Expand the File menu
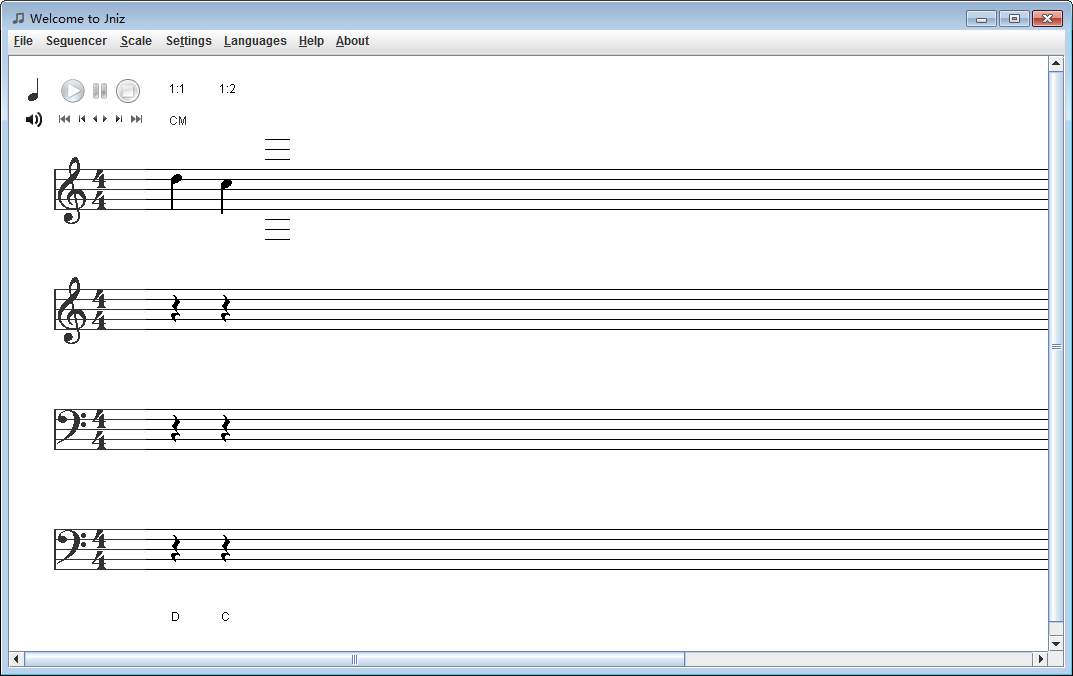1073x676 pixels. pyautogui.click(x=22, y=41)
